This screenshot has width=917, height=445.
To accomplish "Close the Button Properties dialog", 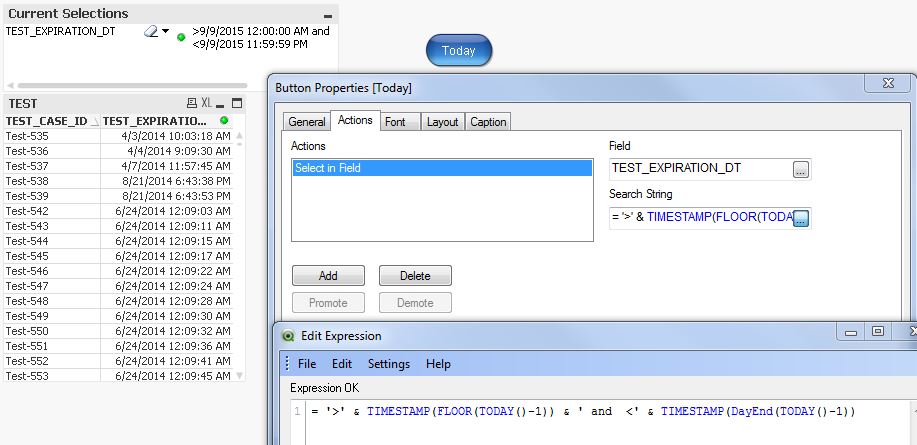I will point(888,84).
